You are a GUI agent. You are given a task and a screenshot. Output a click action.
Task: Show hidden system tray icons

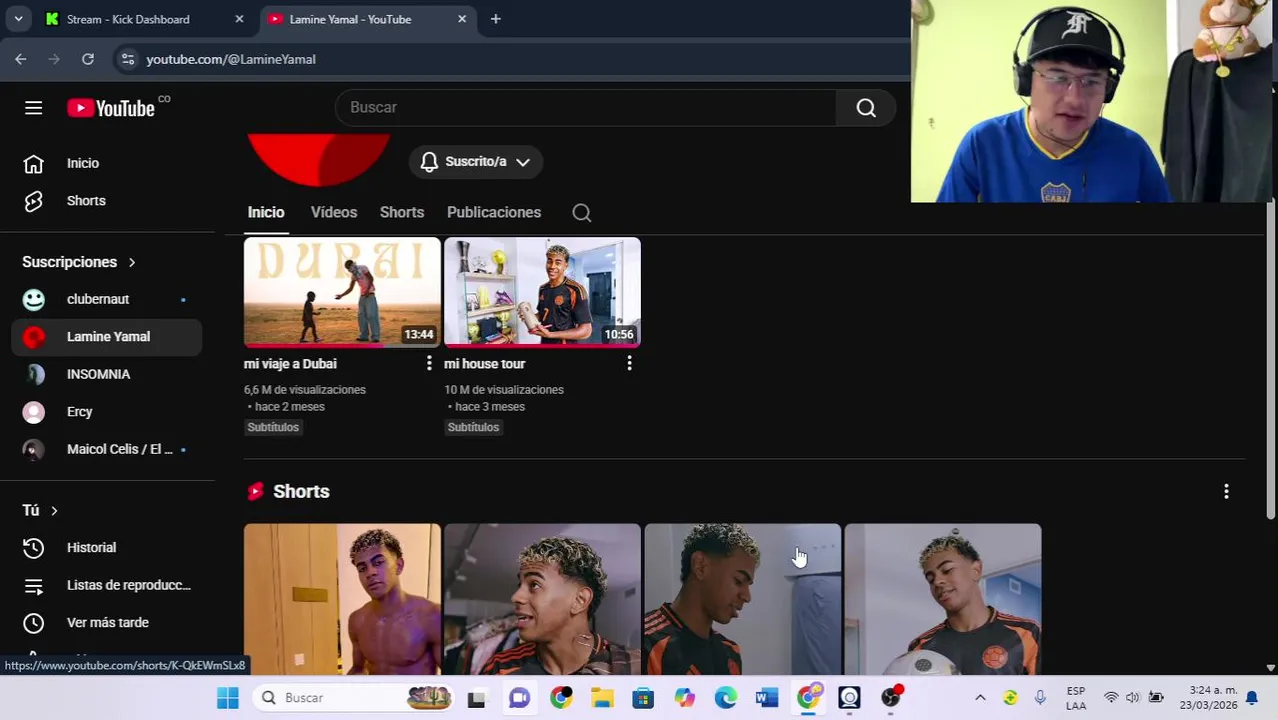pyautogui.click(x=980, y=698)
